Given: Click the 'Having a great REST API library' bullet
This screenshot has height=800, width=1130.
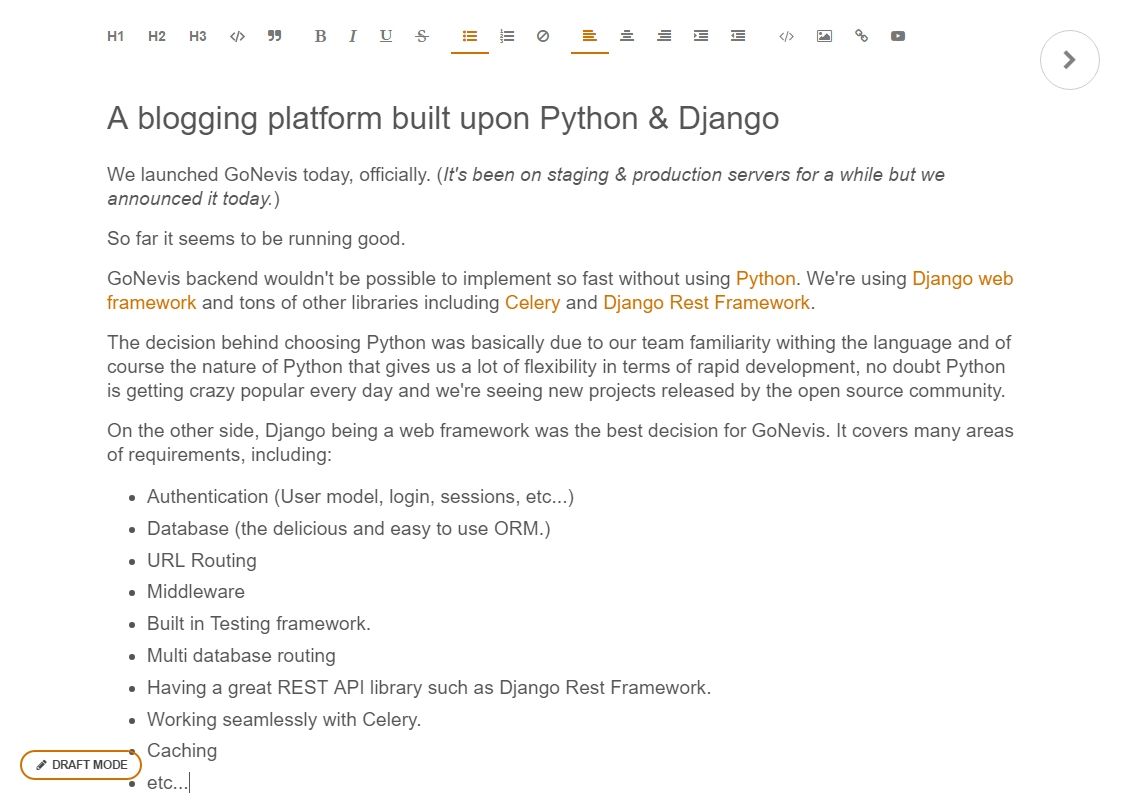Looking at the screenshot, I should click(x=429, y=688).
